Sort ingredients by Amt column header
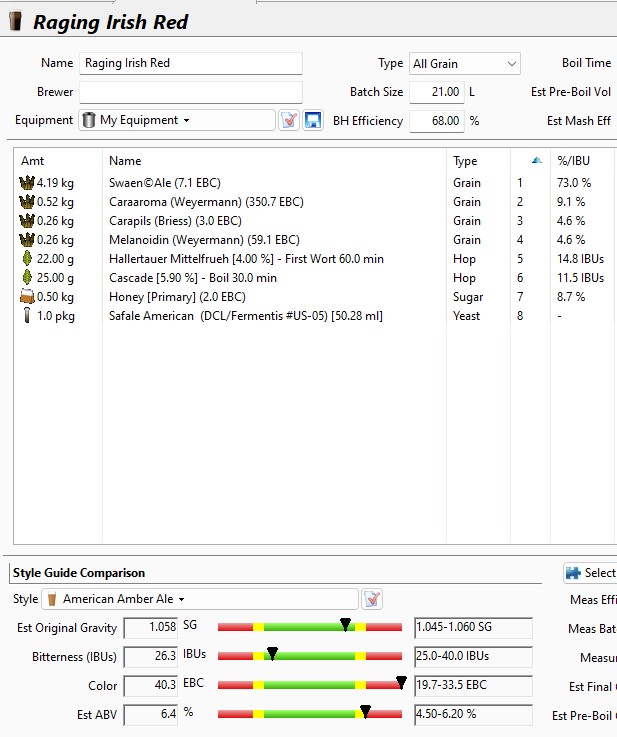 (x=33, y=161)
